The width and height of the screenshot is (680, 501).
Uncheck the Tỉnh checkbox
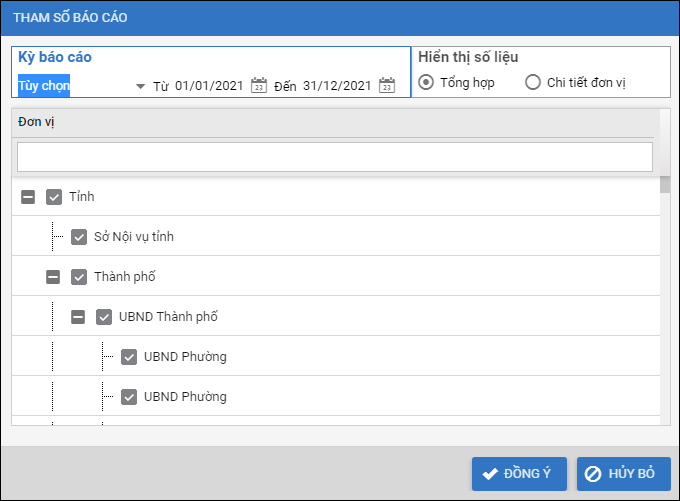pos(54,197)
